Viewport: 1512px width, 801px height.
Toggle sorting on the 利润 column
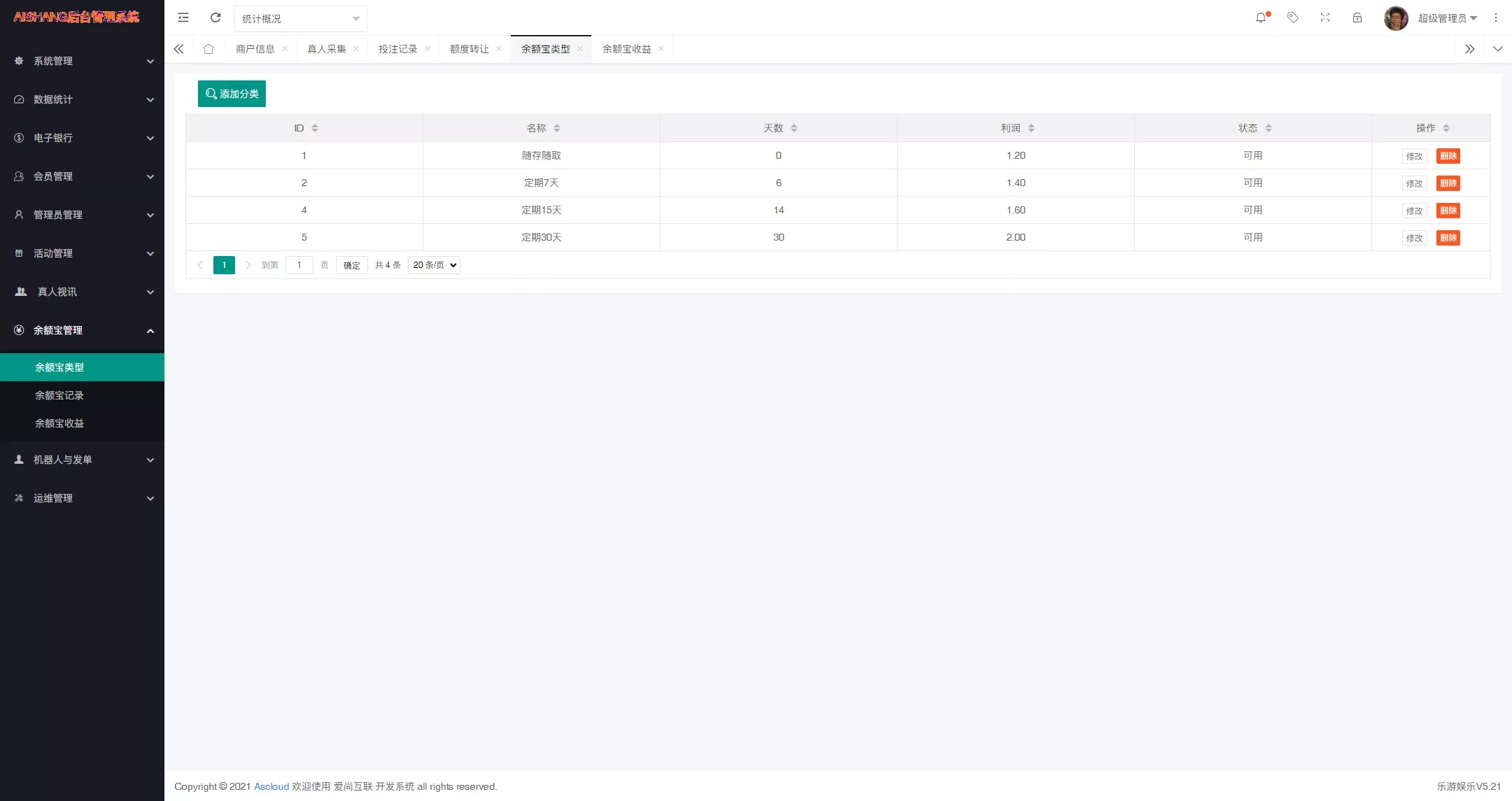pos(1031,128)
